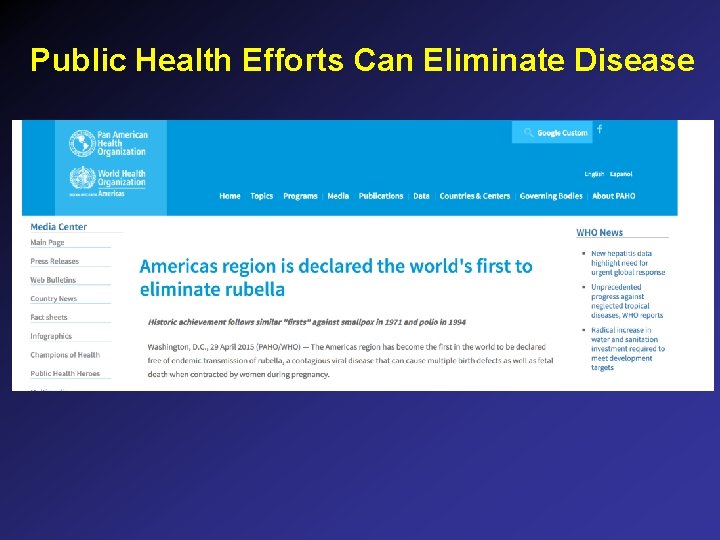
Task: Click the italic Historic achievement subtitle
Action: pyautogui.click(x=307, y=322)
